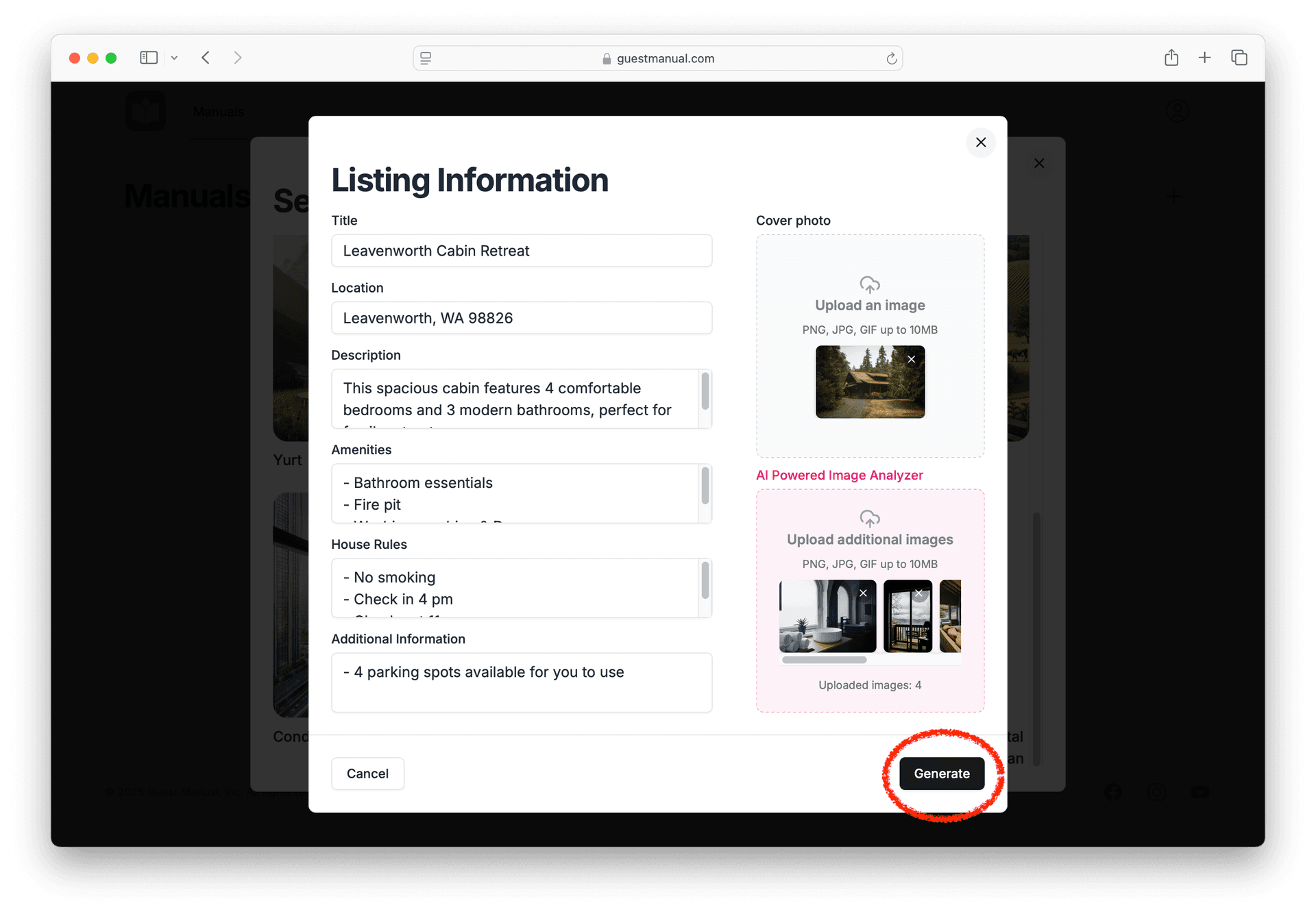Click the upload image icon for cover photo
Viewport: 1316px width, 914px height.
pyautogui.click(x=869, y=284)
